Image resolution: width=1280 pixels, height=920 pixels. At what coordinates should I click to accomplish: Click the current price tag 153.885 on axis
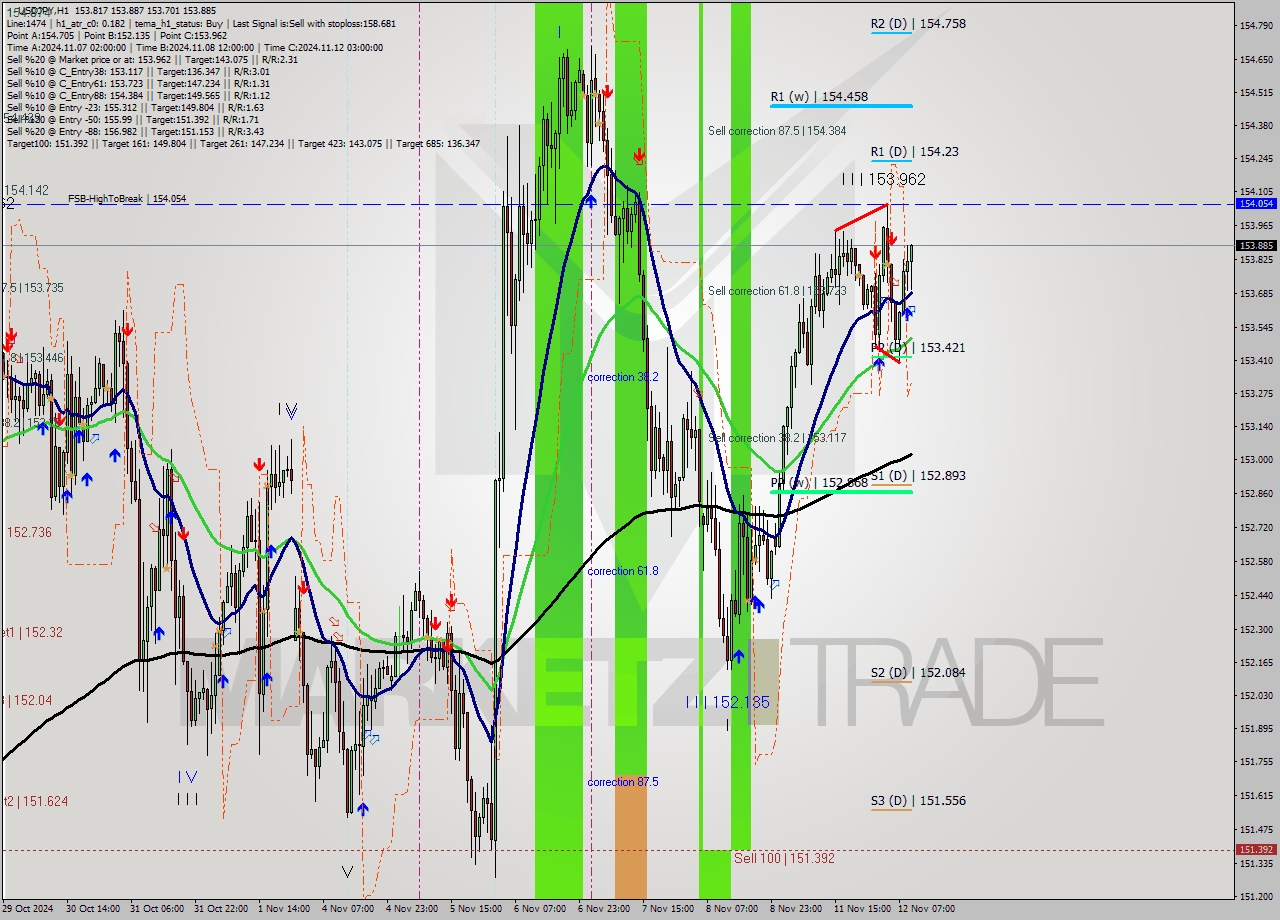tap(1256, 245)
